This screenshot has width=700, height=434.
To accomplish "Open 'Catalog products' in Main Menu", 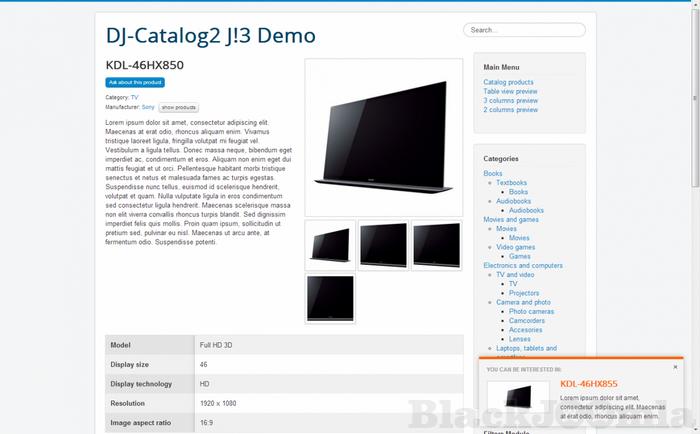I will point(508,82).
